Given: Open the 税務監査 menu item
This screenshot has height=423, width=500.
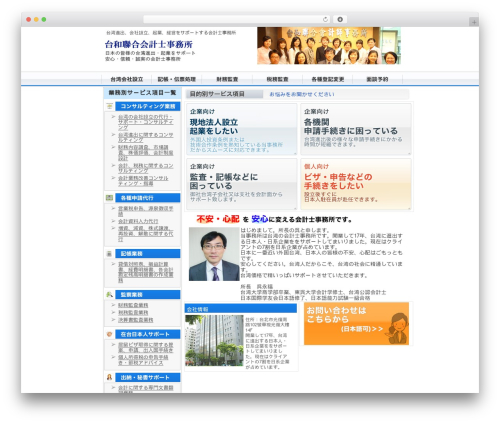Looking at the screenshot, I should coord(277,79).
